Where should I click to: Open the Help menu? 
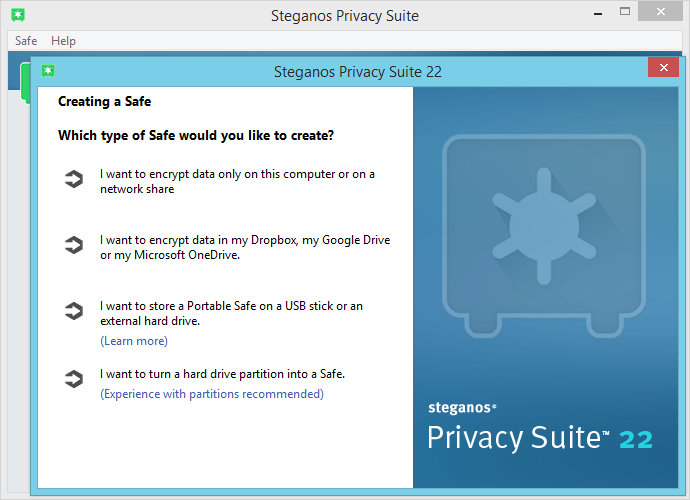tap(63, 41)
